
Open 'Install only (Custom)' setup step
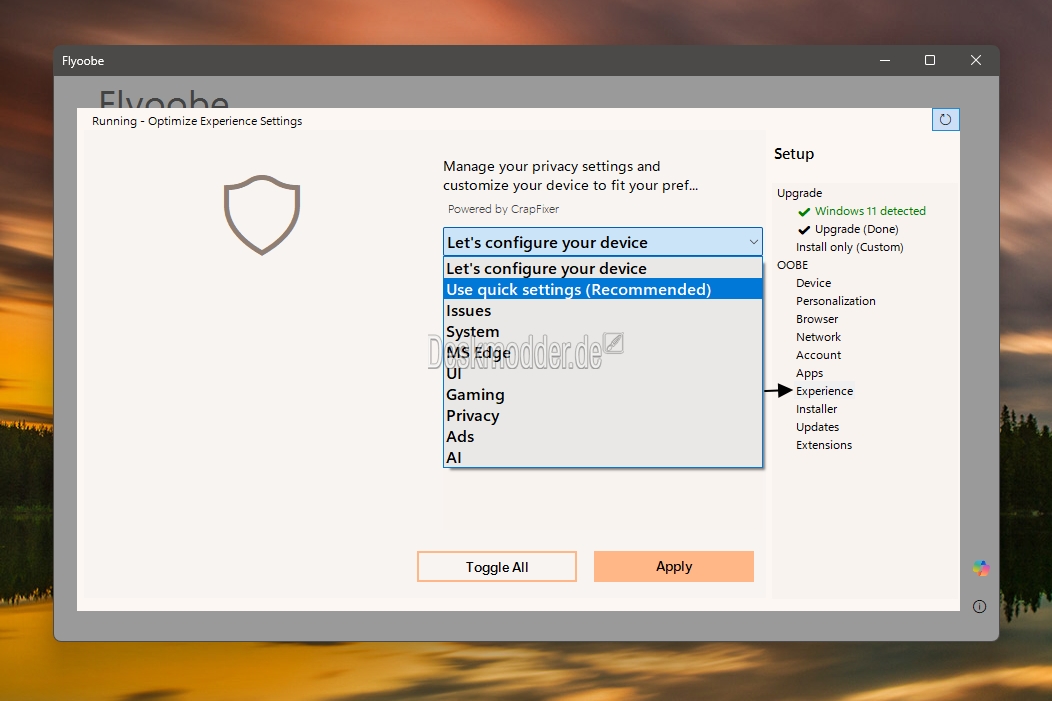(x=849, y=247)
